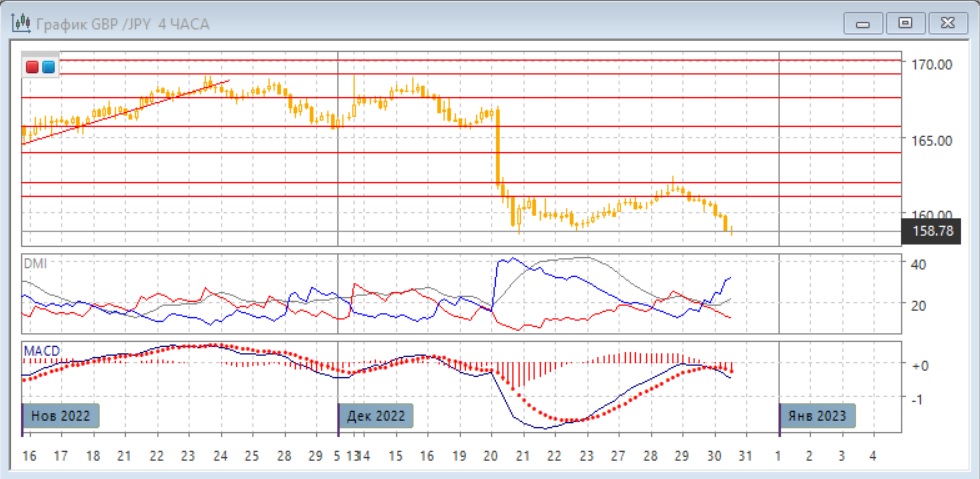The width and height of the screenshot is (980, 479).
Task: Click the DMI scale value 40
Action: click(x=919, y=264)
